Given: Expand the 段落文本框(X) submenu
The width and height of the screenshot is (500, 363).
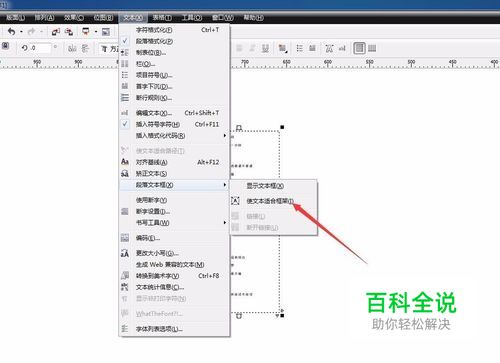Looking at the screenshot, I should pyautogui.click(x=225, y=185).
